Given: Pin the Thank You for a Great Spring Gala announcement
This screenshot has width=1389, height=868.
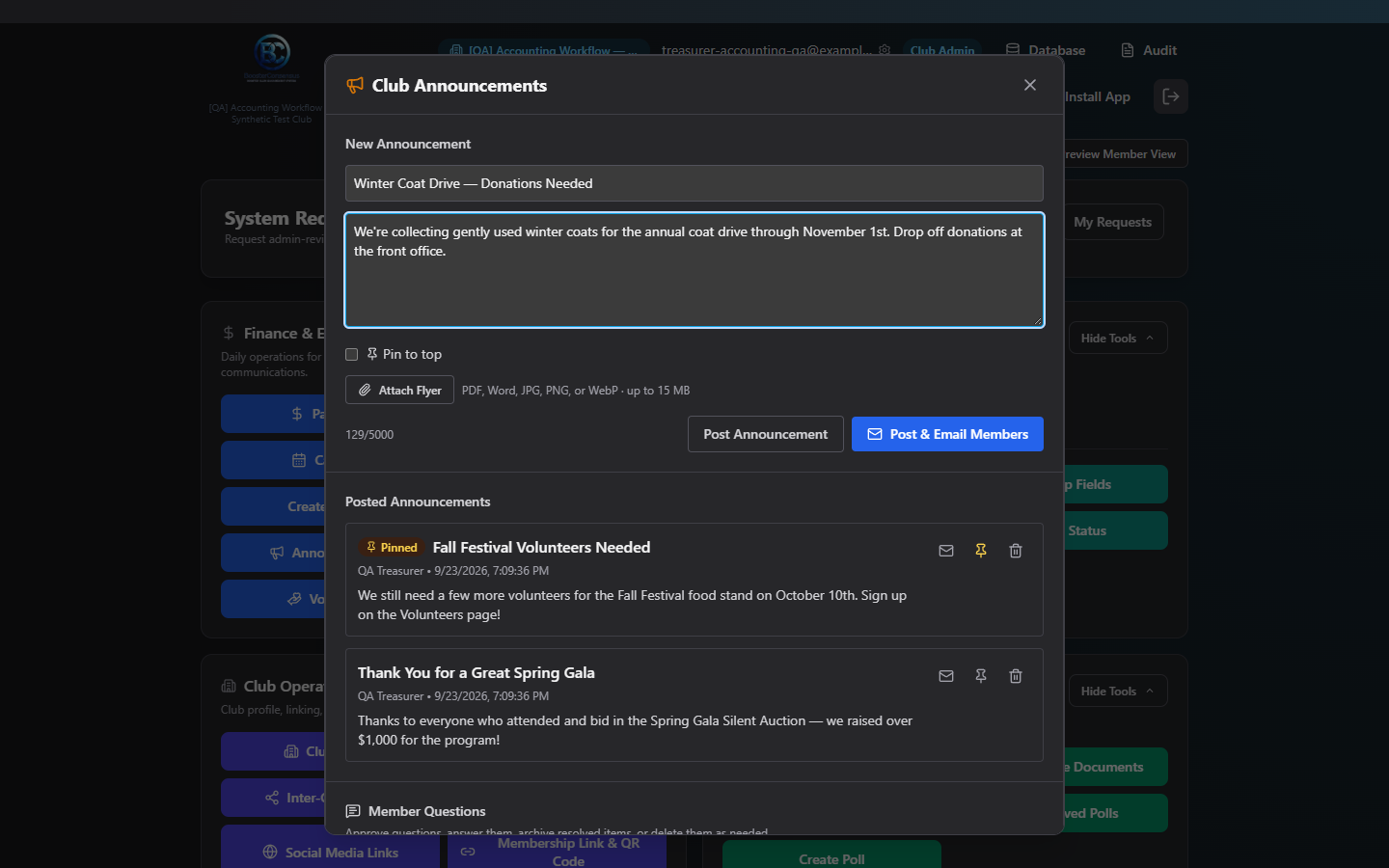Looking at the screenshot, I should 981,676.
